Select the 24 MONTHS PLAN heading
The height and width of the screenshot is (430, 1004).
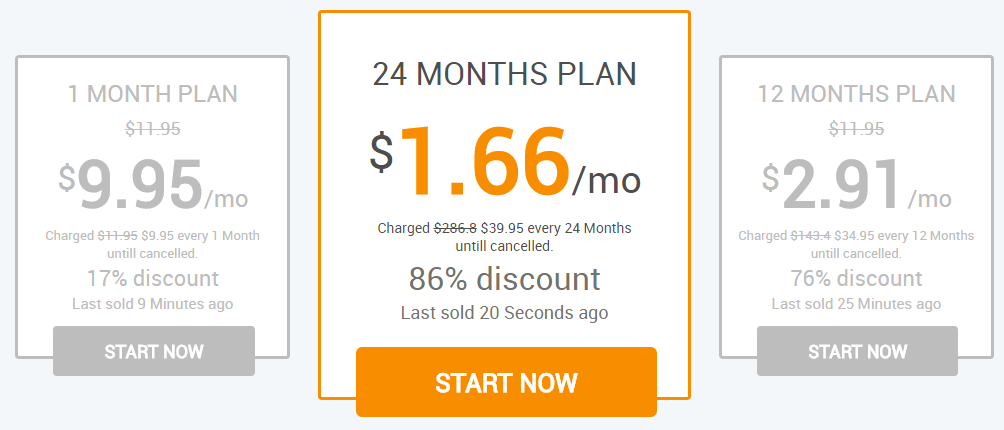(504, 74)
